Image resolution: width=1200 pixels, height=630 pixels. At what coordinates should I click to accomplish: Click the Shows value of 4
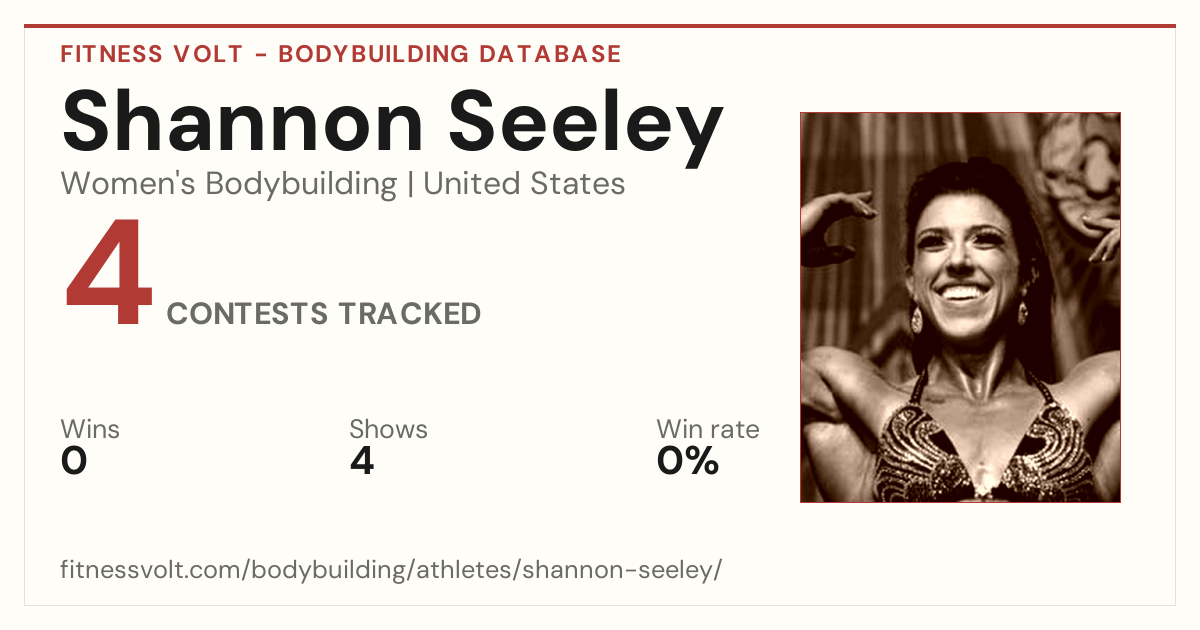(362, 461)
